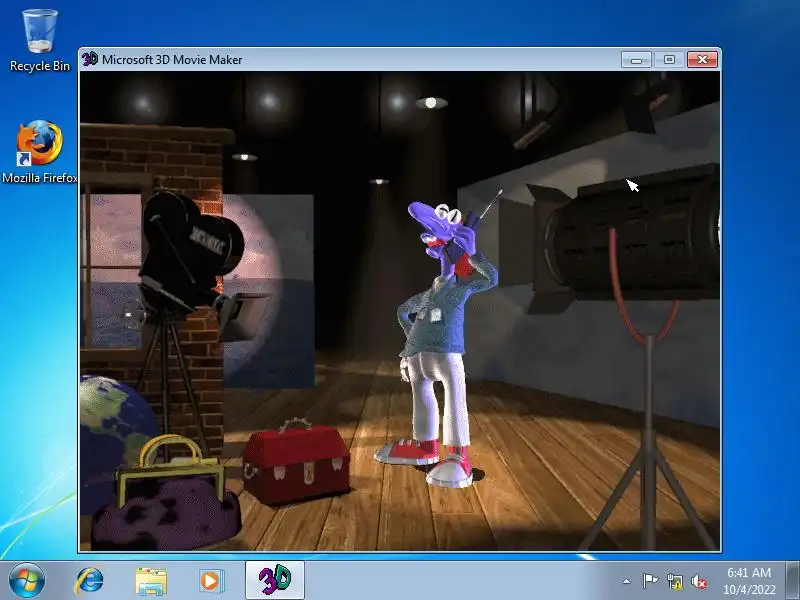Image resolution: width=800 pixels, height=600 pixels.
Task: Click the 3D Movie Maker title bar icon
Action: [x=90, y=59]
